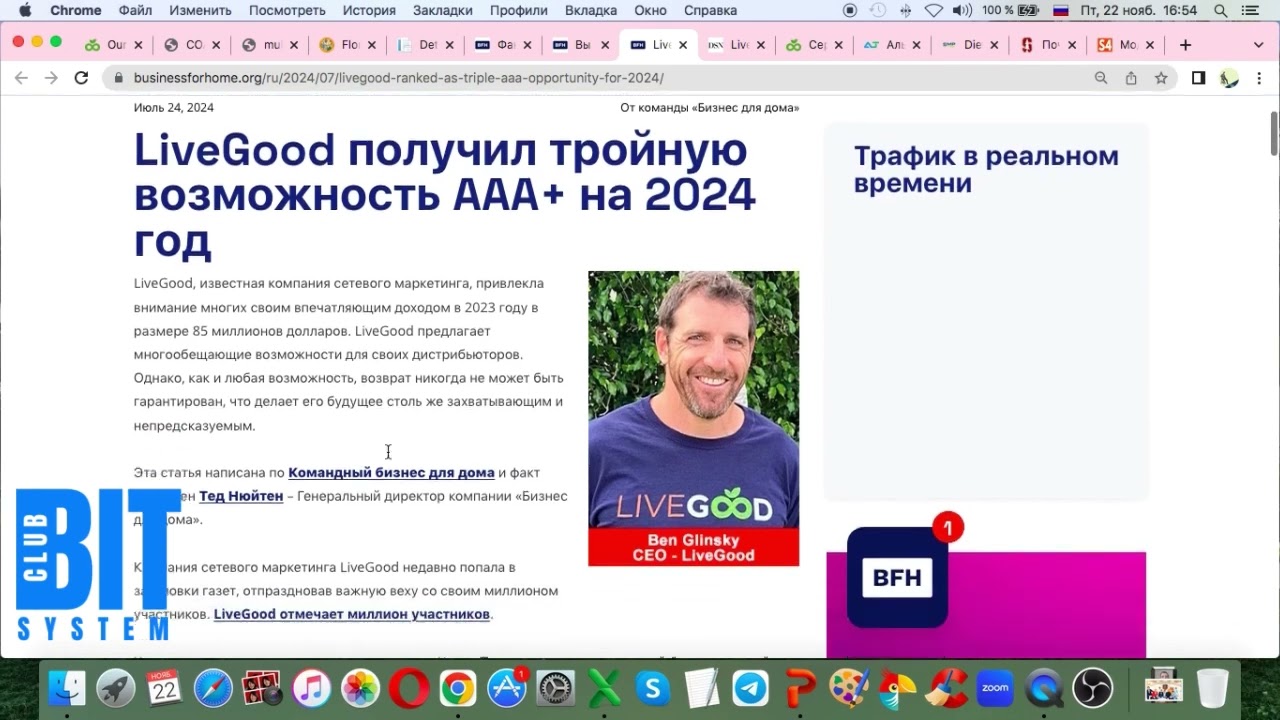Screen dimensions: 1280x720
Task: Open the volume control in the menu bar
Action: 962,10
